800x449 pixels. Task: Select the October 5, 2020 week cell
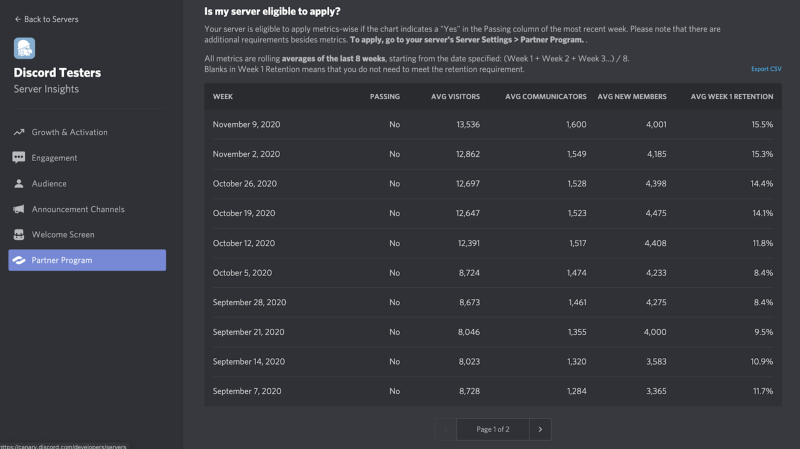pyautogui.click(x=242, y=273)
